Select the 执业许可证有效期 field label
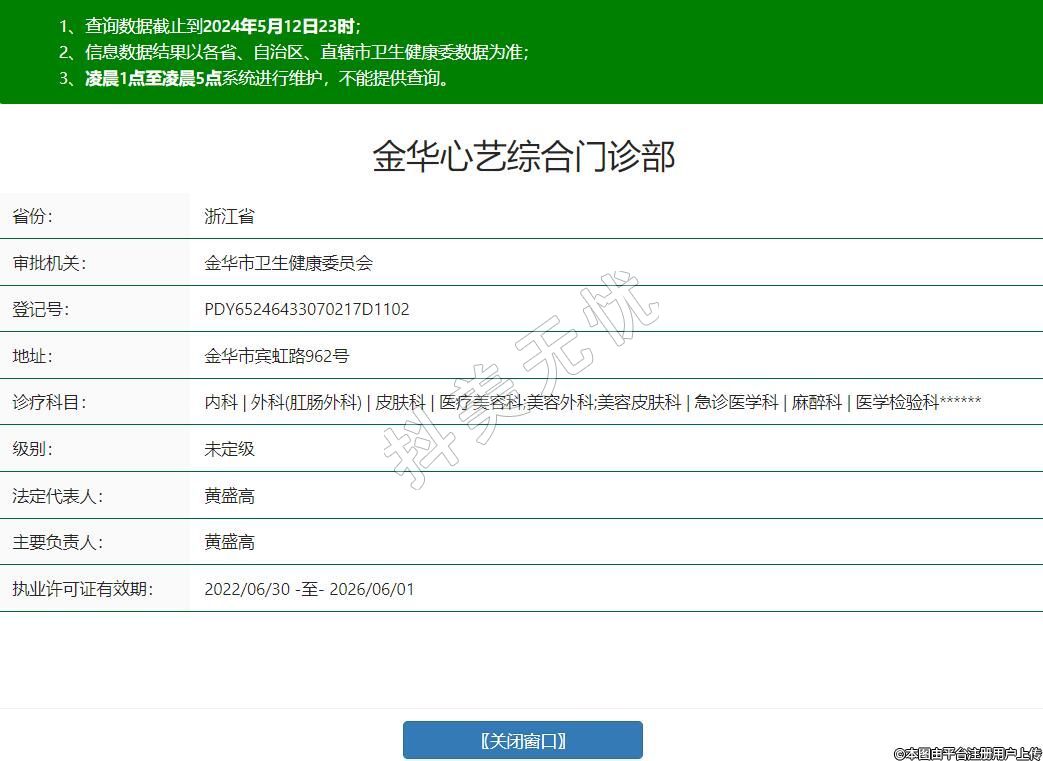Viewport: 1043px width, 761px height. tap(82, 589)
